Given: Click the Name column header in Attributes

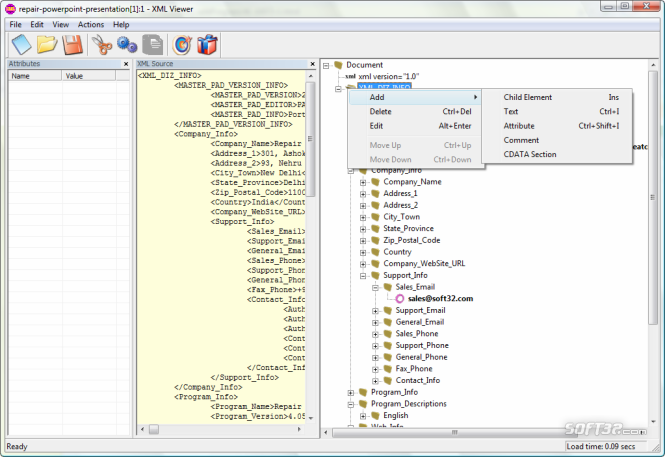Looking at the screenshot, I should tap(35, 76).
